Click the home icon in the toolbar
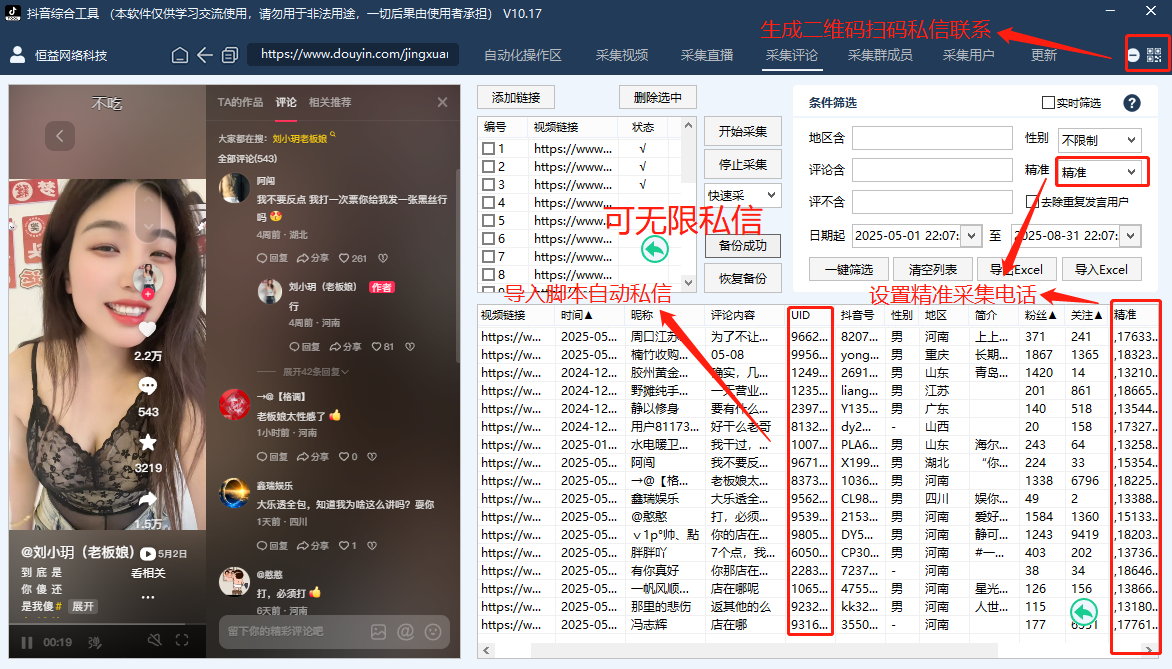 pos(180,55)
